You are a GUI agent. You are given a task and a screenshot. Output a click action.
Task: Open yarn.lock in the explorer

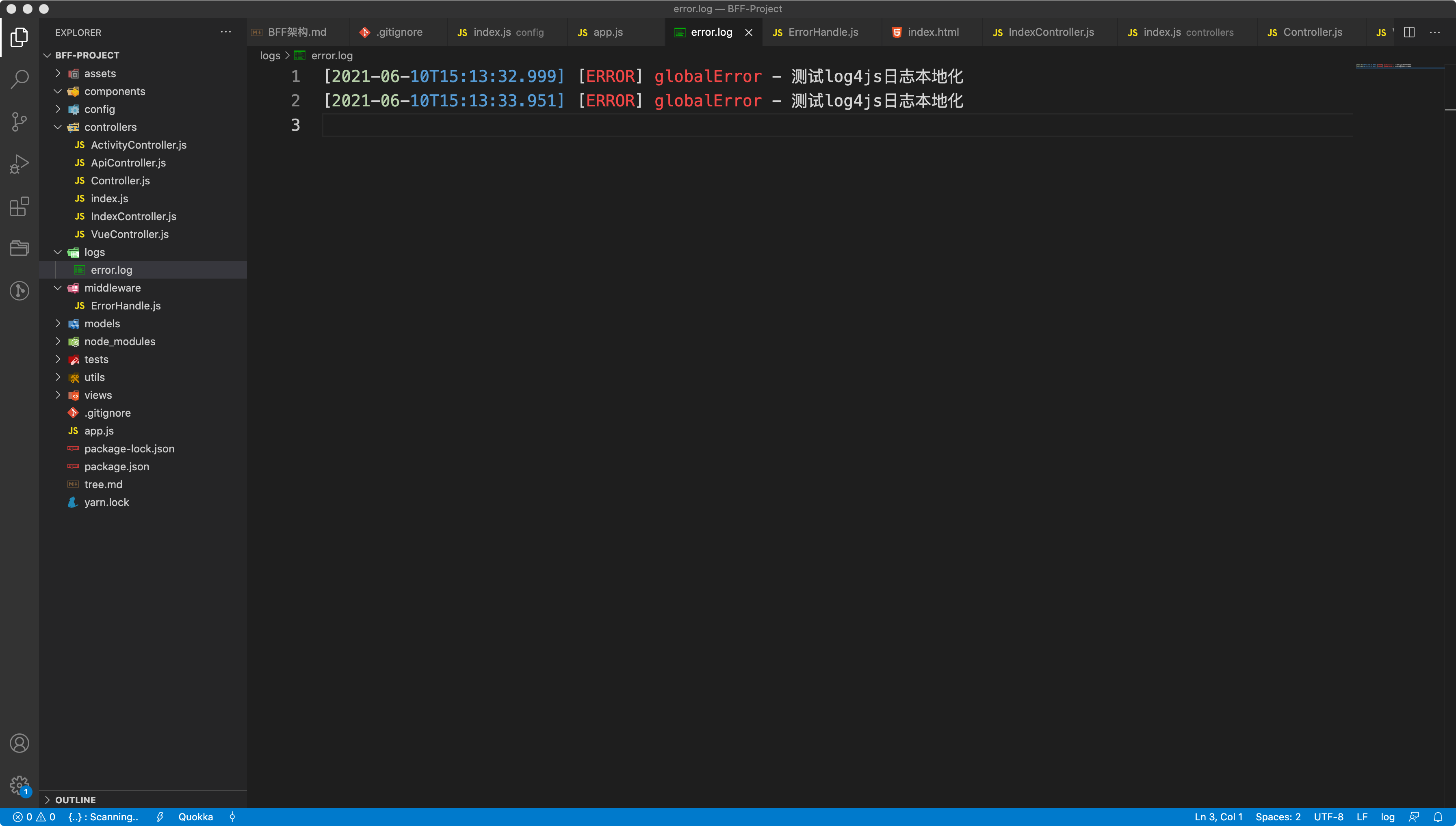click(143, 502)
